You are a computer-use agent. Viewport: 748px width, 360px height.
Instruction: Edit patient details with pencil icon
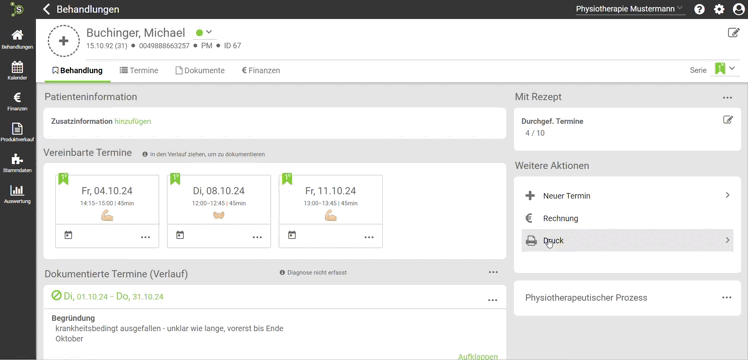[x=733, y=32]
